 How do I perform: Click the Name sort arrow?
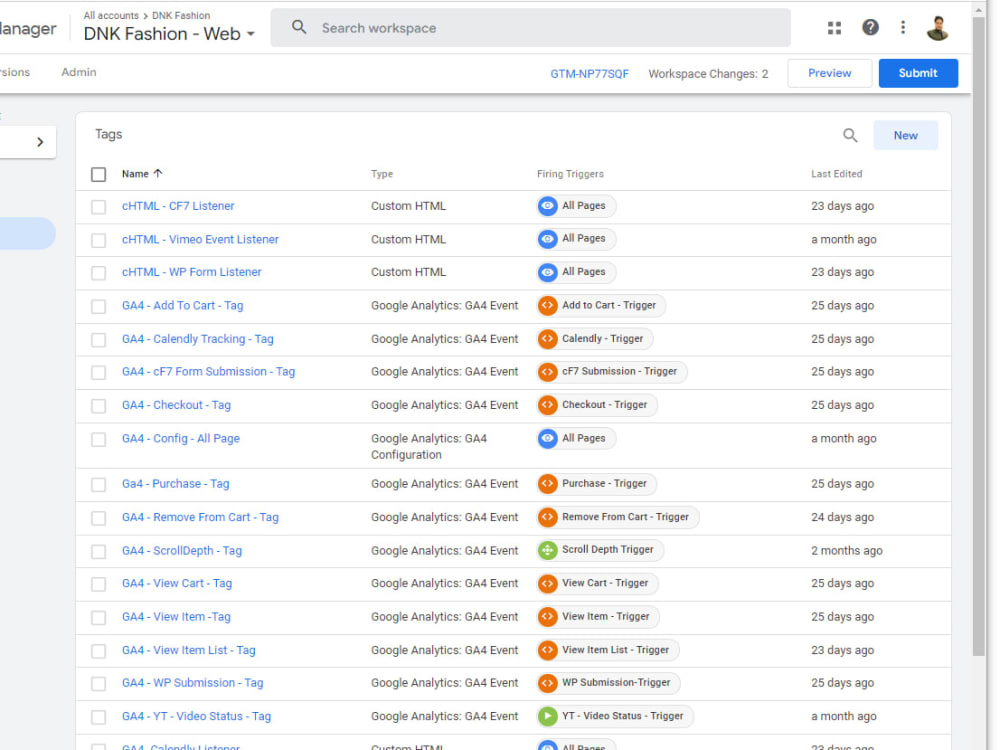click(x=158, y=173)
